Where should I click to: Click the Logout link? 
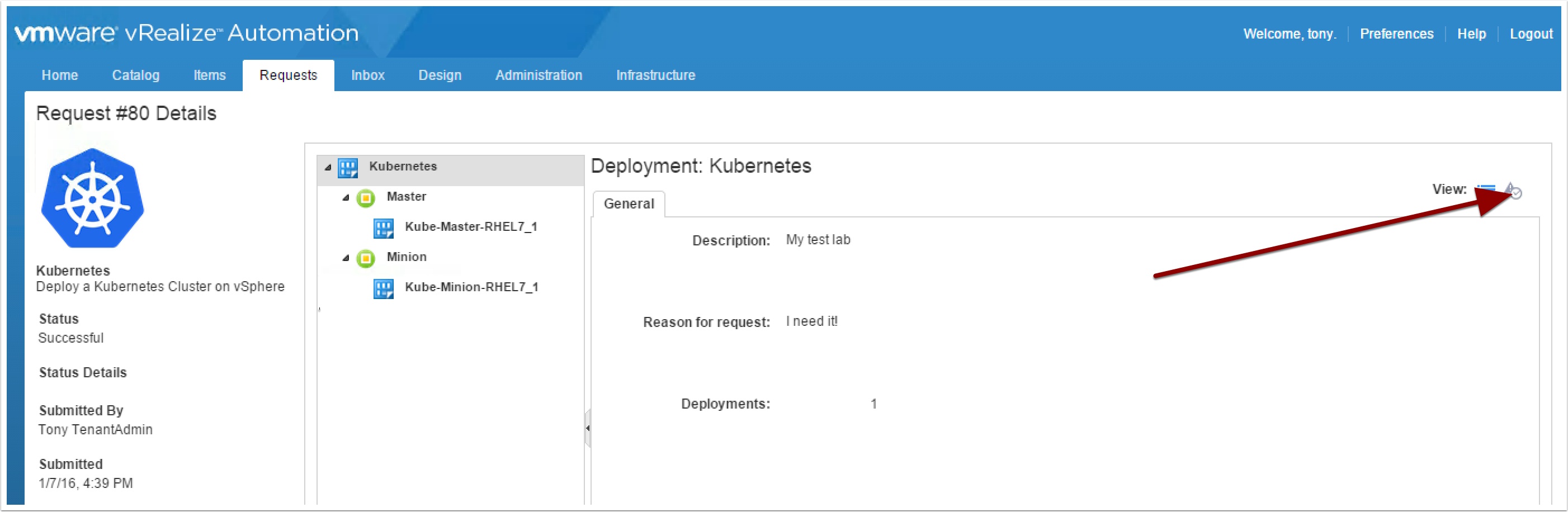[x=1531, y=34]
